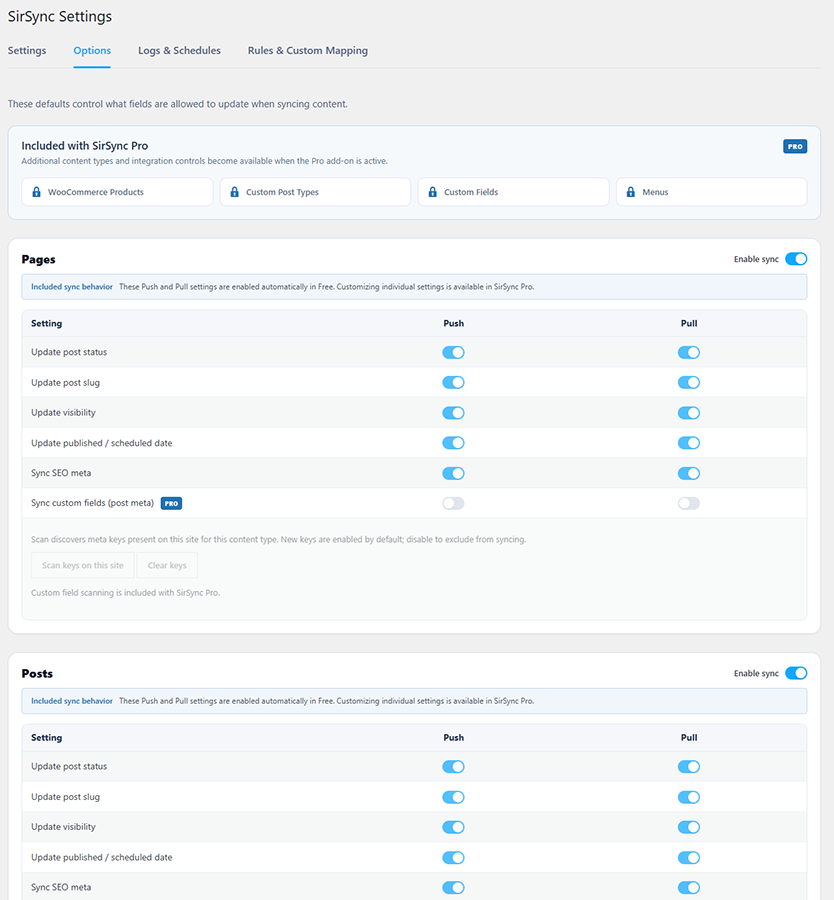Screen dimensions: 834x900
Task: Toggle Pages Pull for Sync SEO meta
Action: (689, 474)
